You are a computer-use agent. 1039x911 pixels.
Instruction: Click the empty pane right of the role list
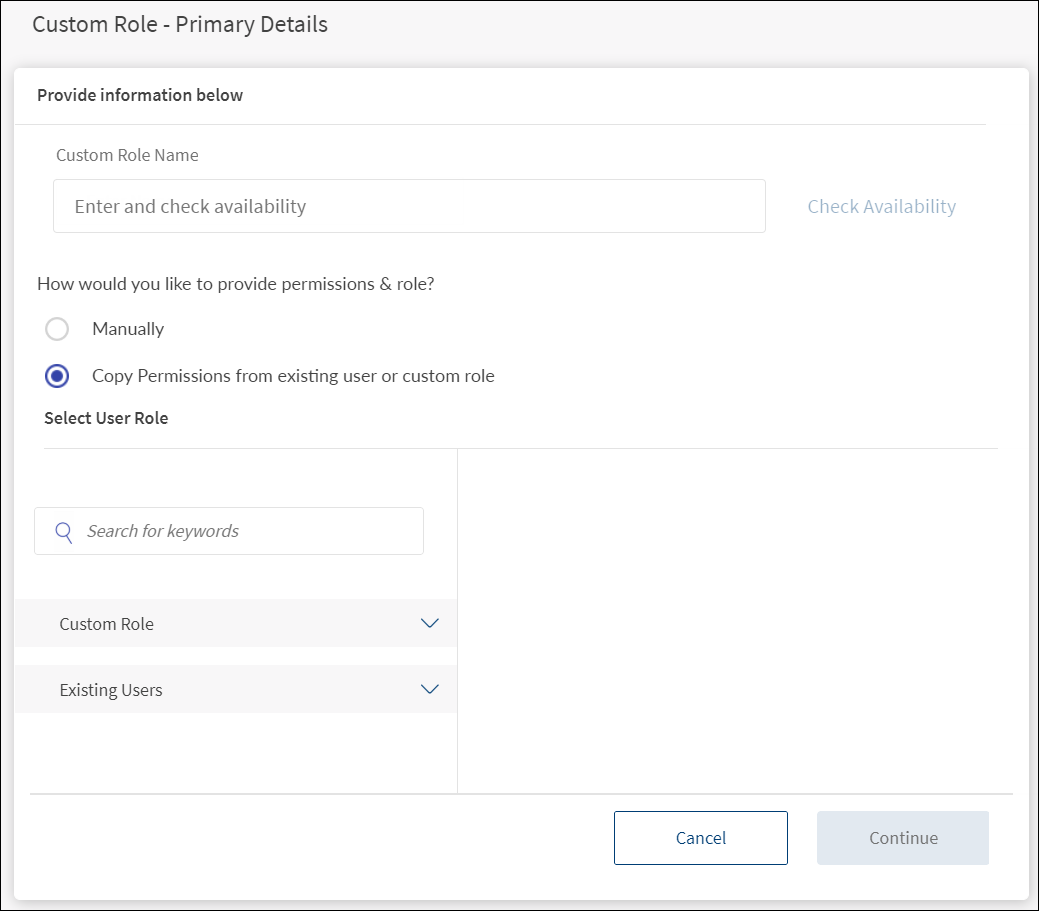click(727, 620)
